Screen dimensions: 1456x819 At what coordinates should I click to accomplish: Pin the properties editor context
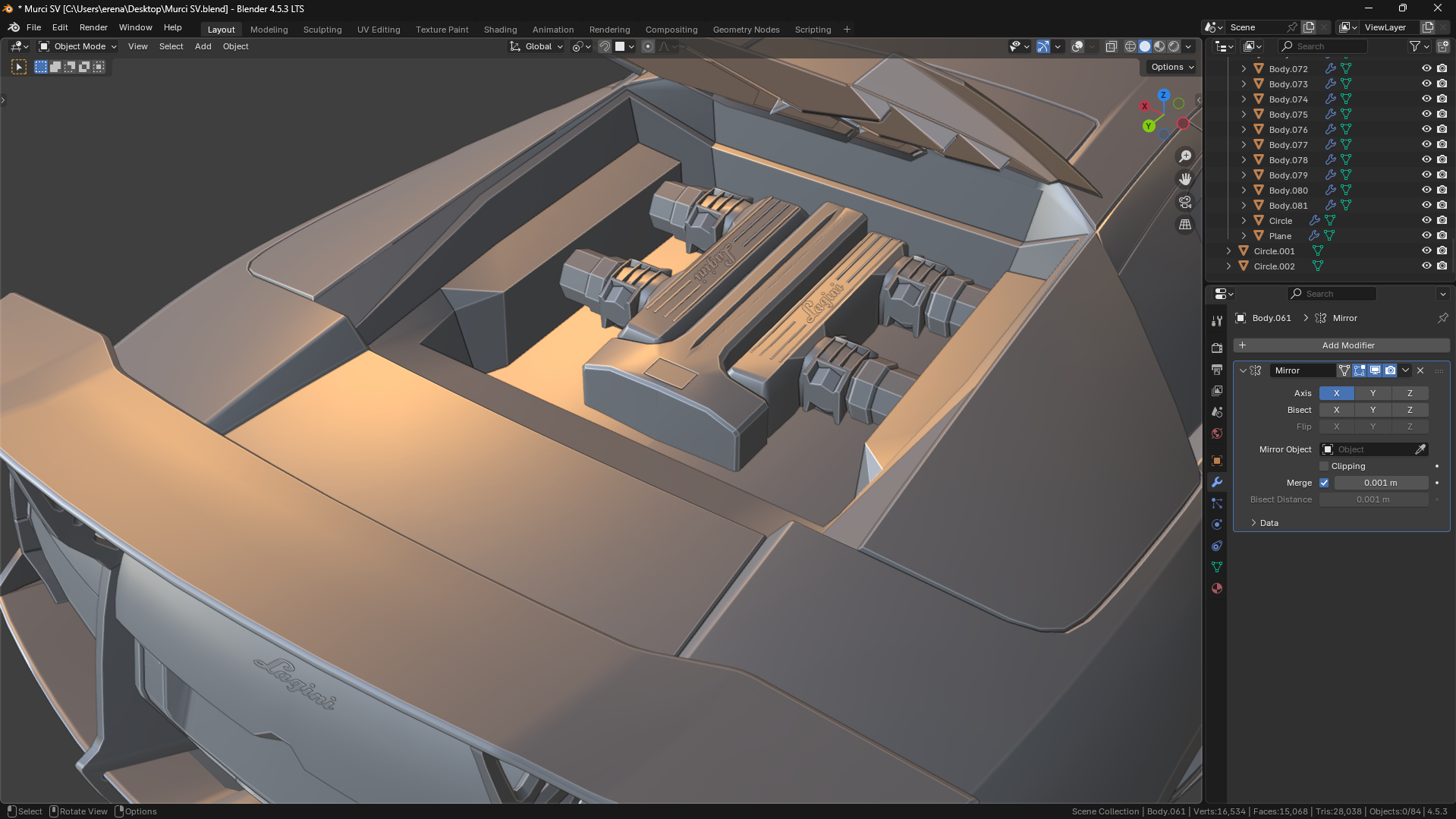click(1442, 318)
